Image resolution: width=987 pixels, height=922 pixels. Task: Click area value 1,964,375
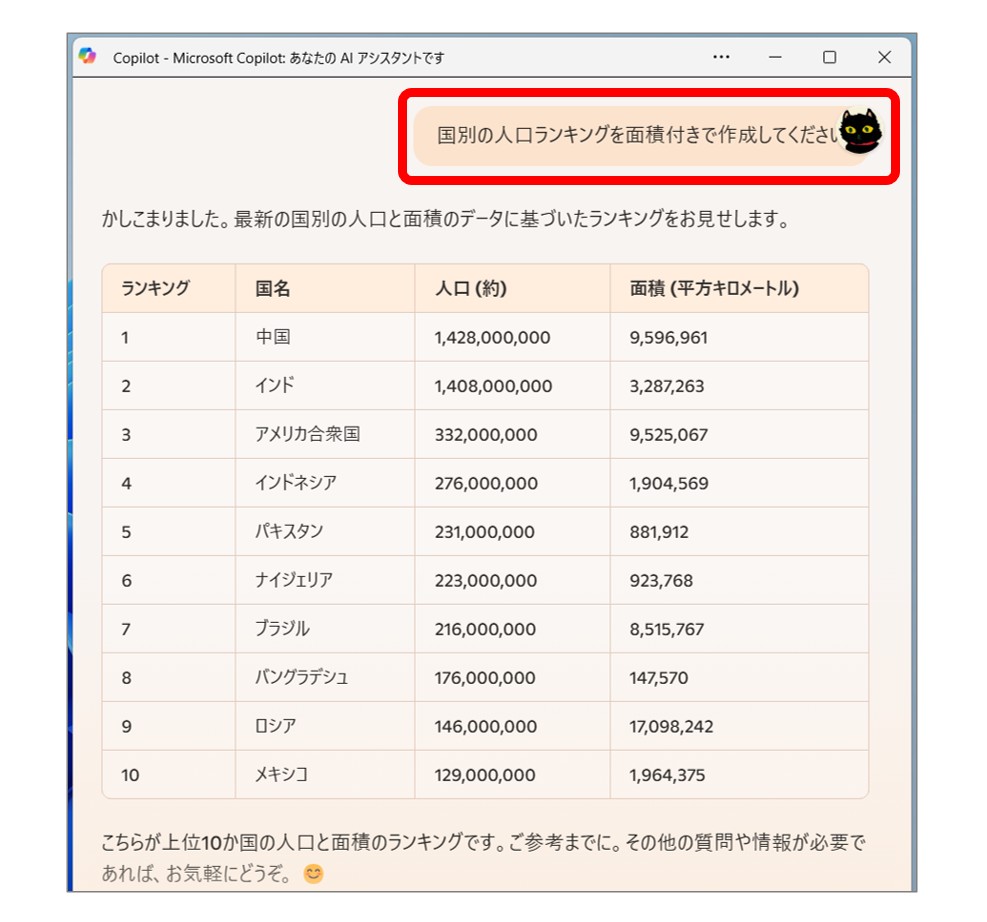click(667, 775)
